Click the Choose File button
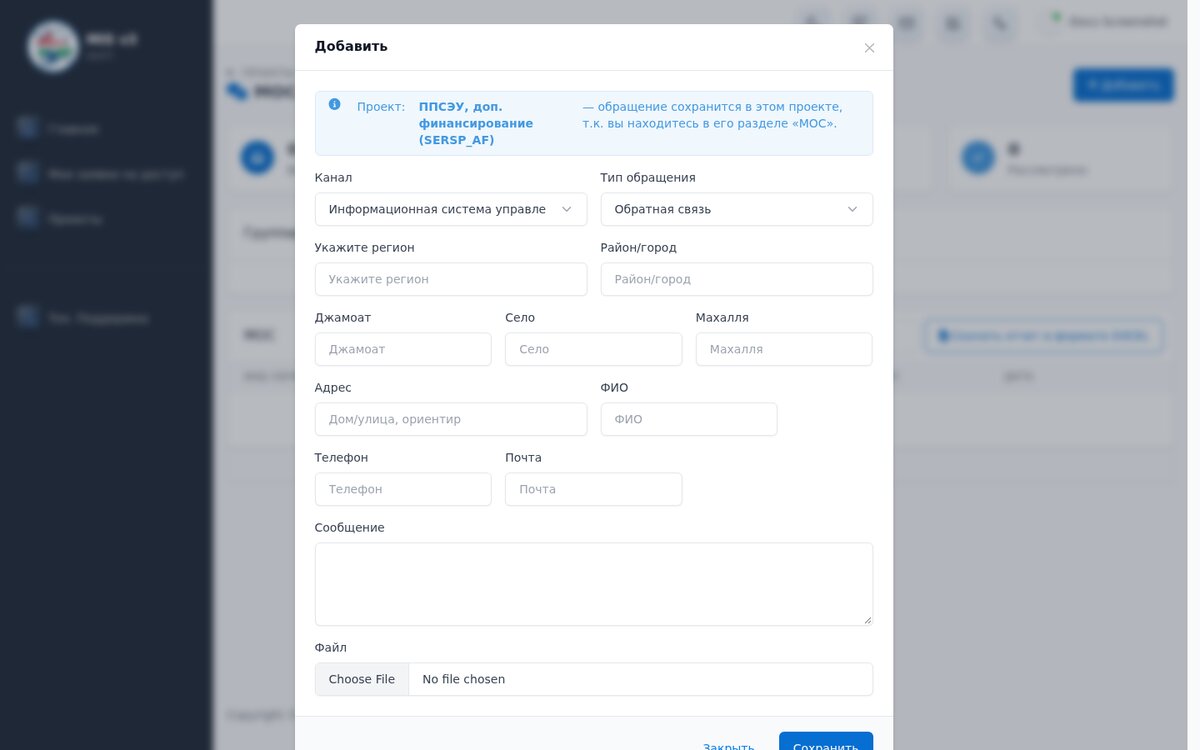Screen dimensions: 1200x750 point(362,679)
